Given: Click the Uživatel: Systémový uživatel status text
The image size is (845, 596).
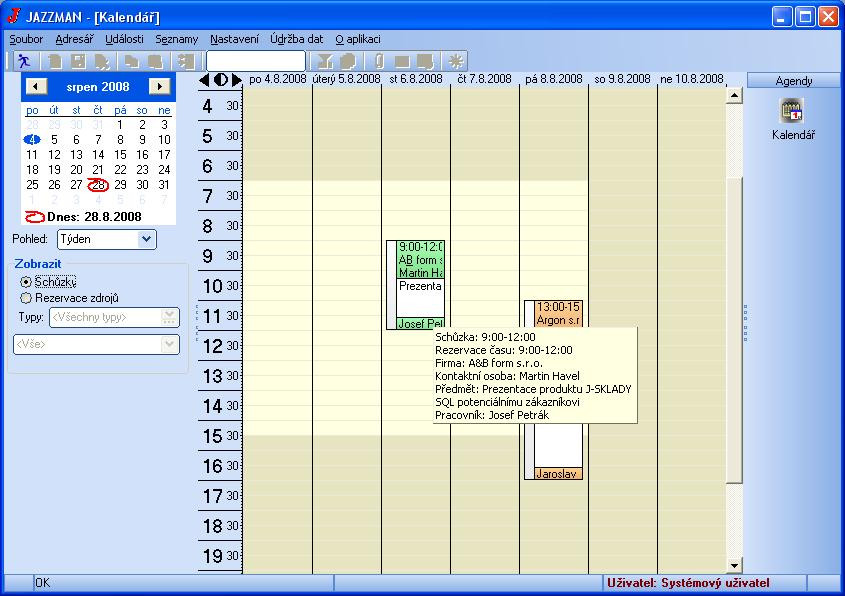Looking at the screenshot, I should [x=688, y=583].
